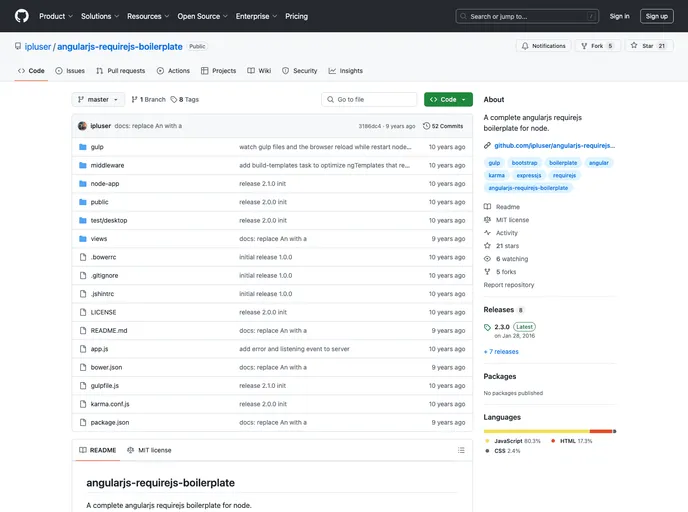Open the gulp folder icon
The width and height of the screenshot is (688, 512).
click(x=82, y=147)
